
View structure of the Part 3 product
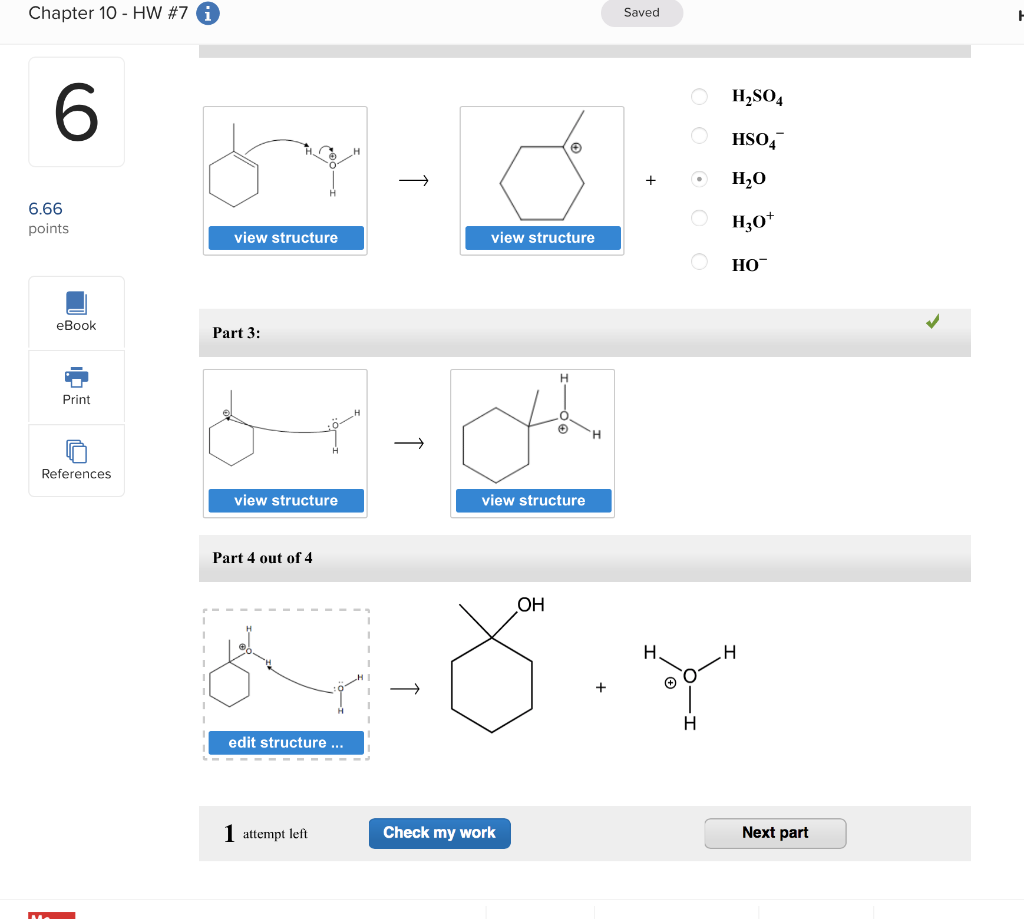[532, 500]
